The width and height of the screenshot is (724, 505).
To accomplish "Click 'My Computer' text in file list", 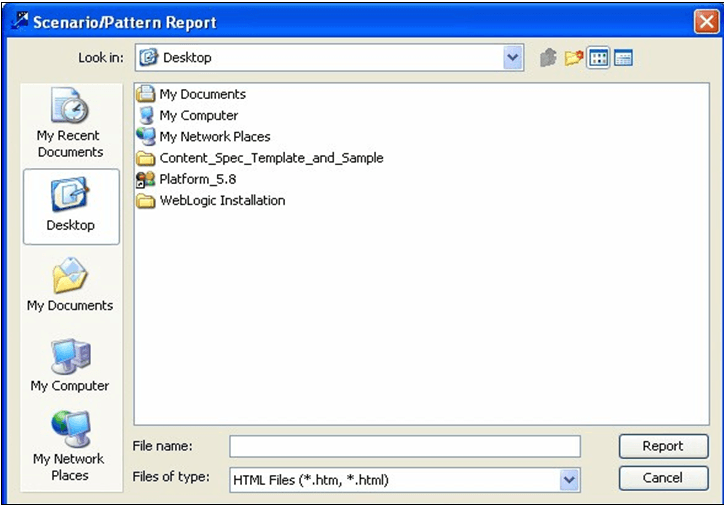I will pos(199,115).
